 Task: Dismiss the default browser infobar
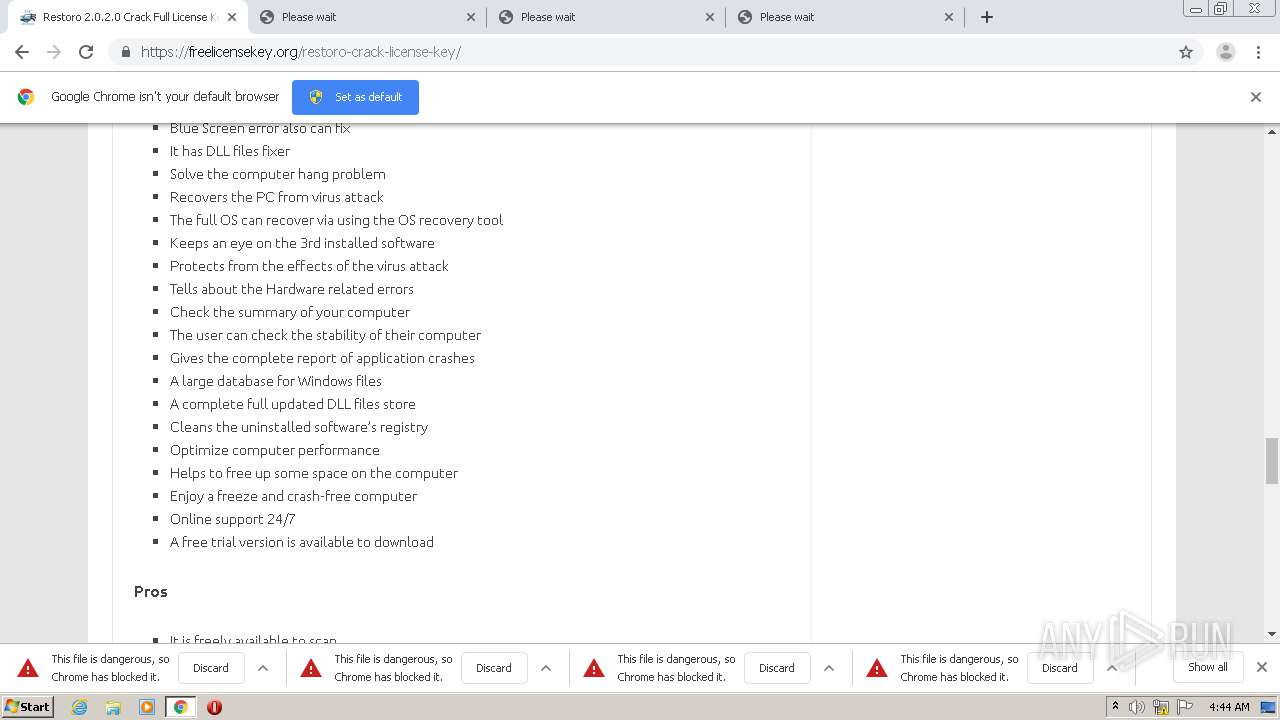(x=1256, y=97)
